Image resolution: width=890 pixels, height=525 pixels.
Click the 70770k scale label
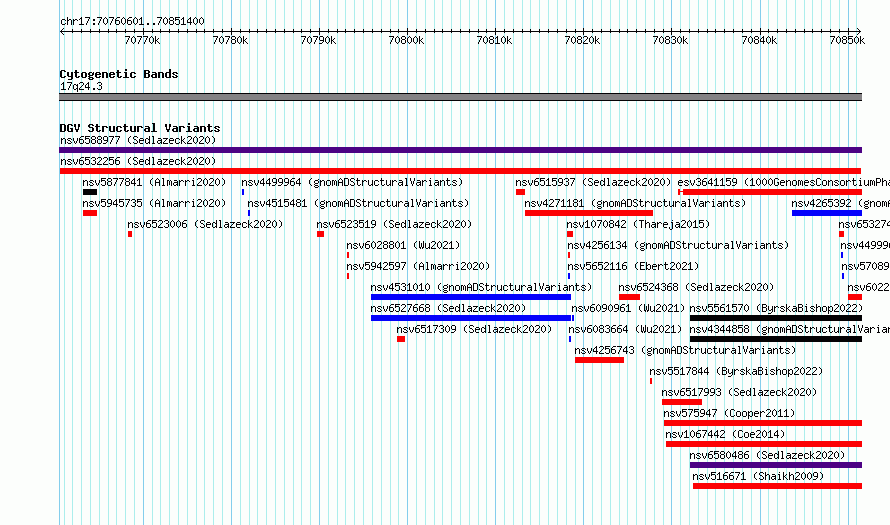pyautogui.click(x=142, y=40)
